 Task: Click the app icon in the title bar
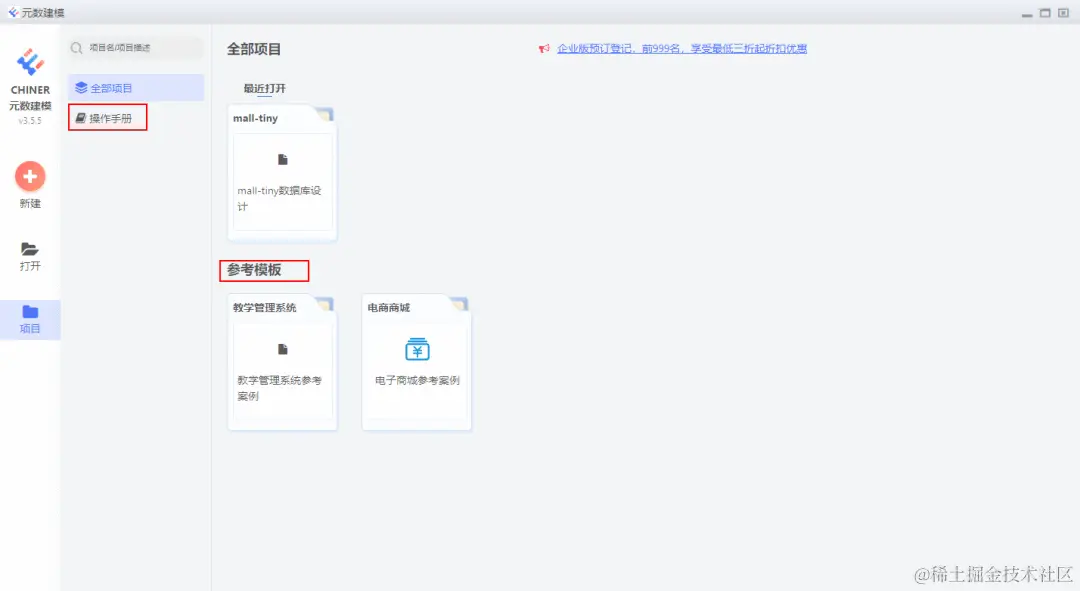[x=12, y=12]
